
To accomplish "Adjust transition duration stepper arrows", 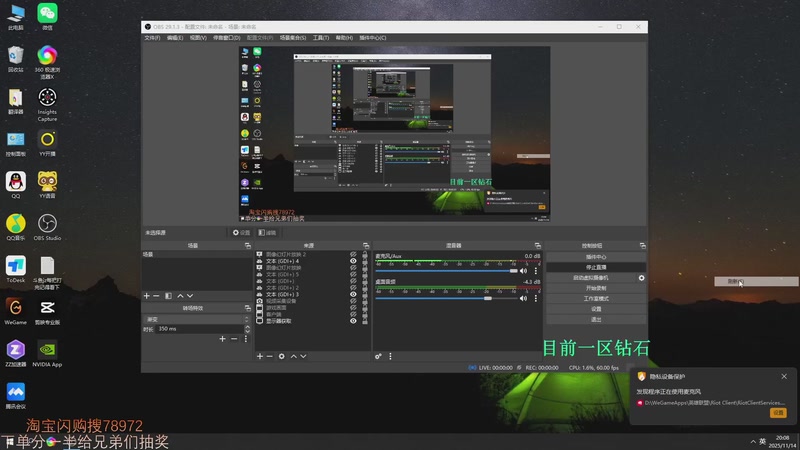I will point(247,329).
